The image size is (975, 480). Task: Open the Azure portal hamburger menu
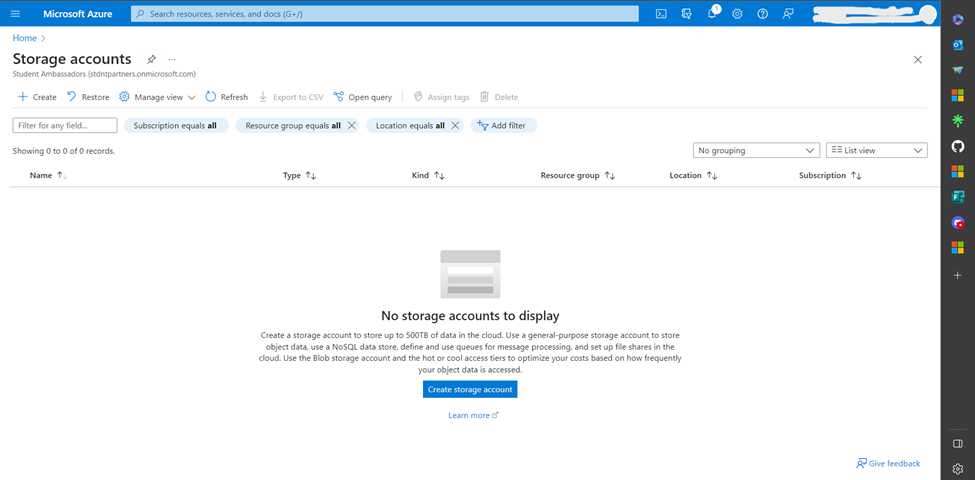click(16, 14)
